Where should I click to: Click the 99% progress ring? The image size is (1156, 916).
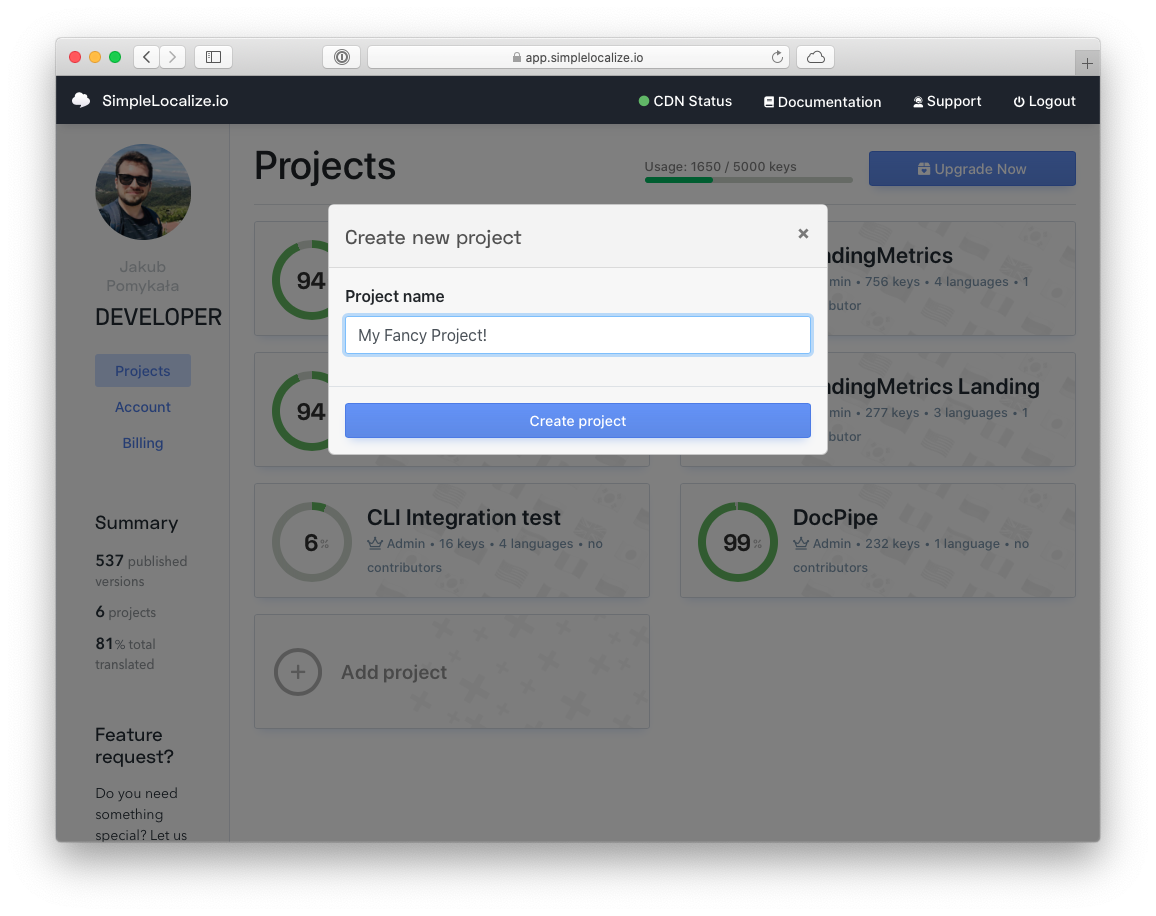pyautogui.click(x=737, y=542)
